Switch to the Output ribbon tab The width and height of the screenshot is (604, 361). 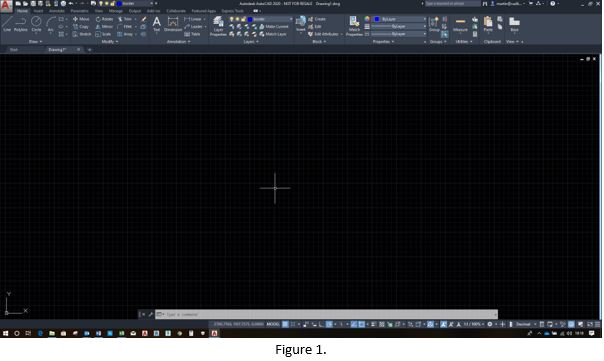(135, 11)
